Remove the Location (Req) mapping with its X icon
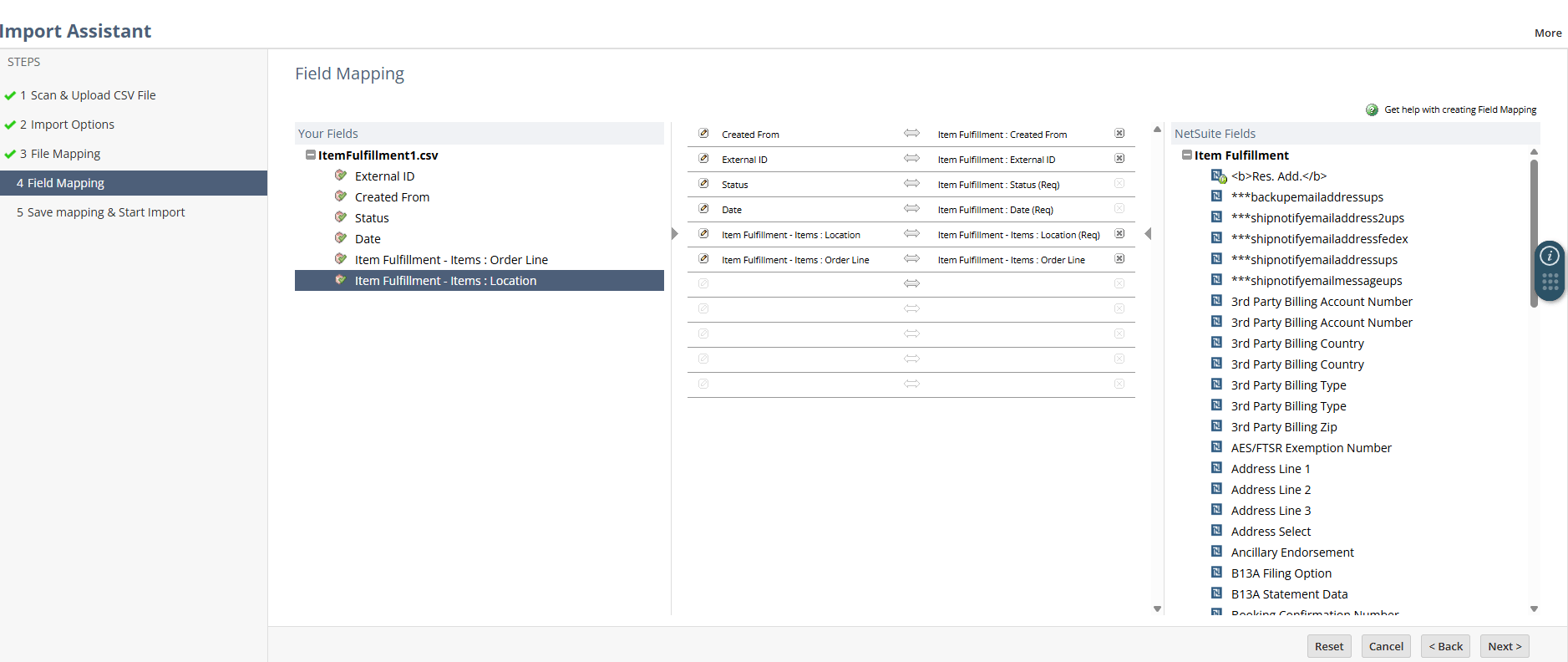Viewport: 1568px width, 662px height. [1119, 234]
